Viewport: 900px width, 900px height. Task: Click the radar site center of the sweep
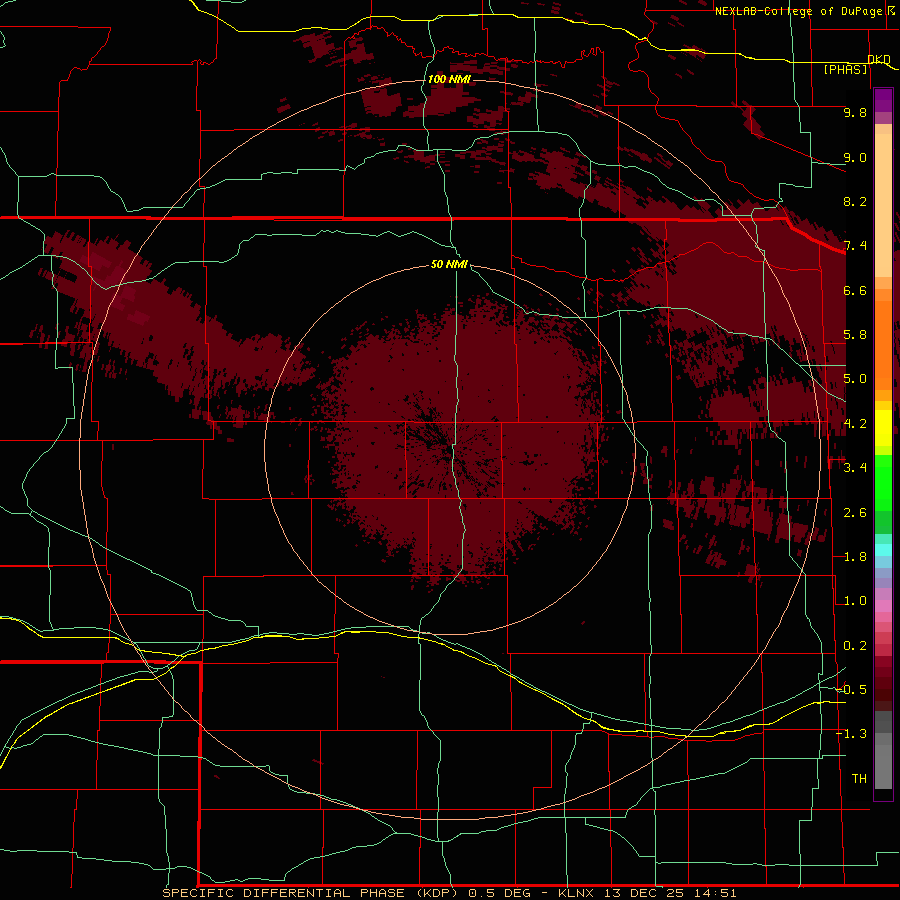(x=449, y=449)
